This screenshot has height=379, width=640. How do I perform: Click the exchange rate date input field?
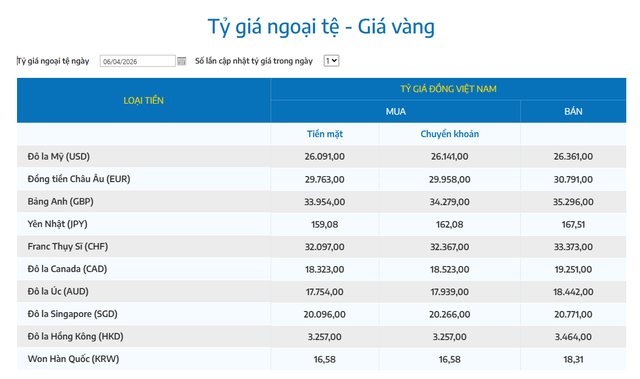click(138, 61)
